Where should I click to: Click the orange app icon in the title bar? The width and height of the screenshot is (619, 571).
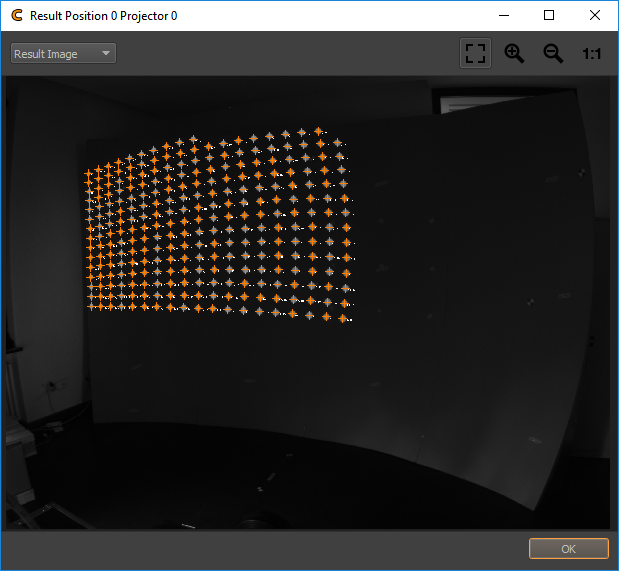[16, 16]
